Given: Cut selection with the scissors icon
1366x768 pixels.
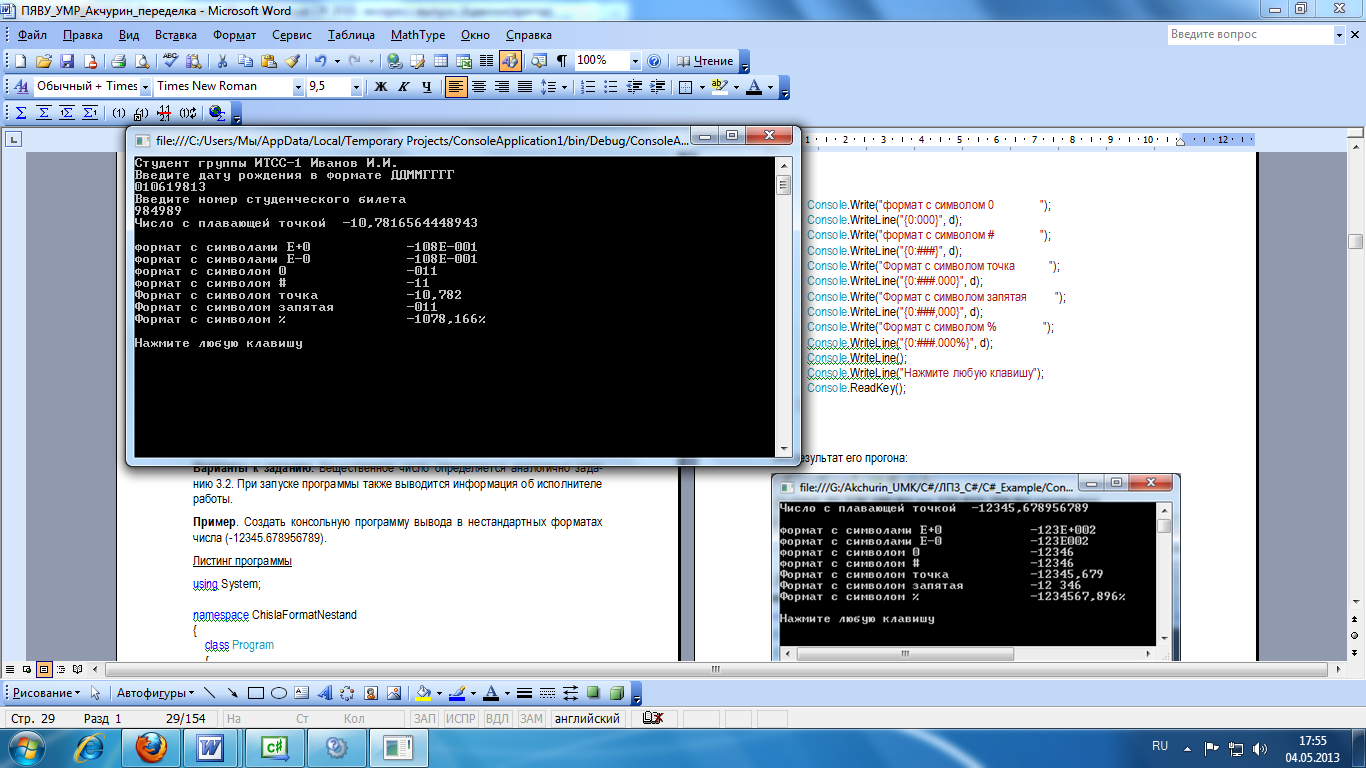Looking at the screenshot, I should tap(222, 61).
